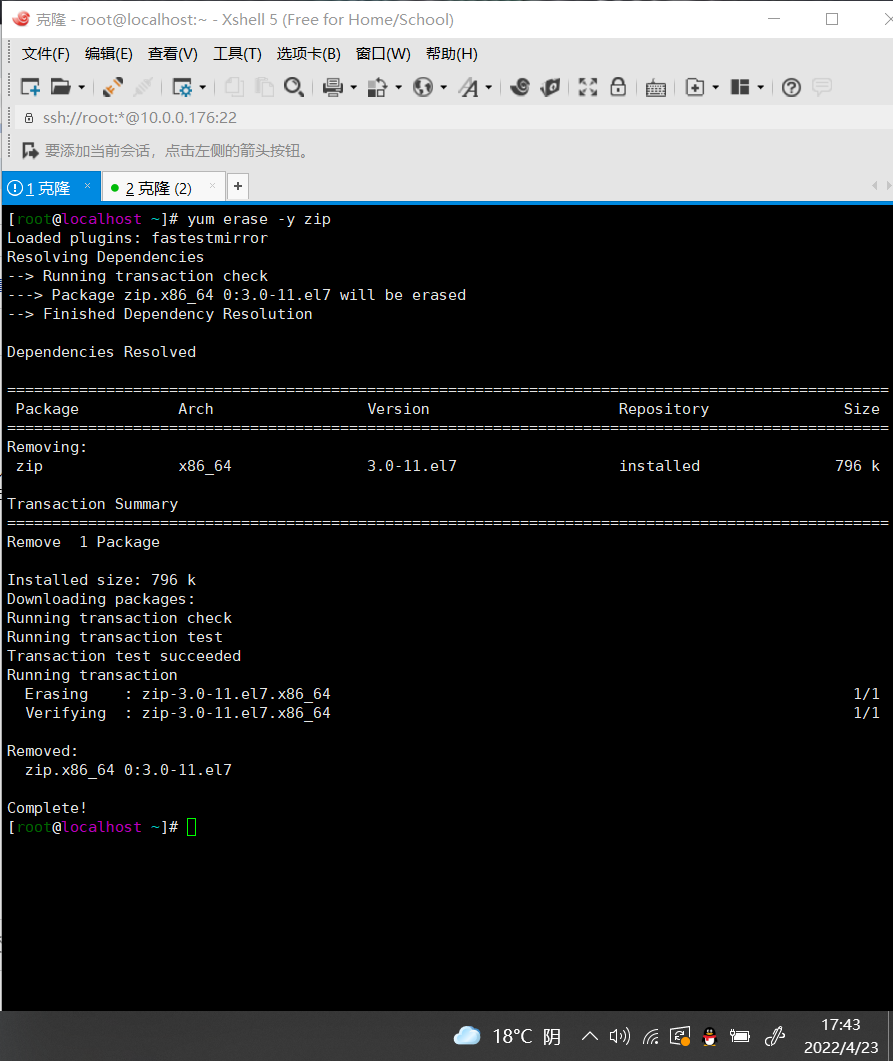Expand the Print dropdown arrow

tap(353, 87)
